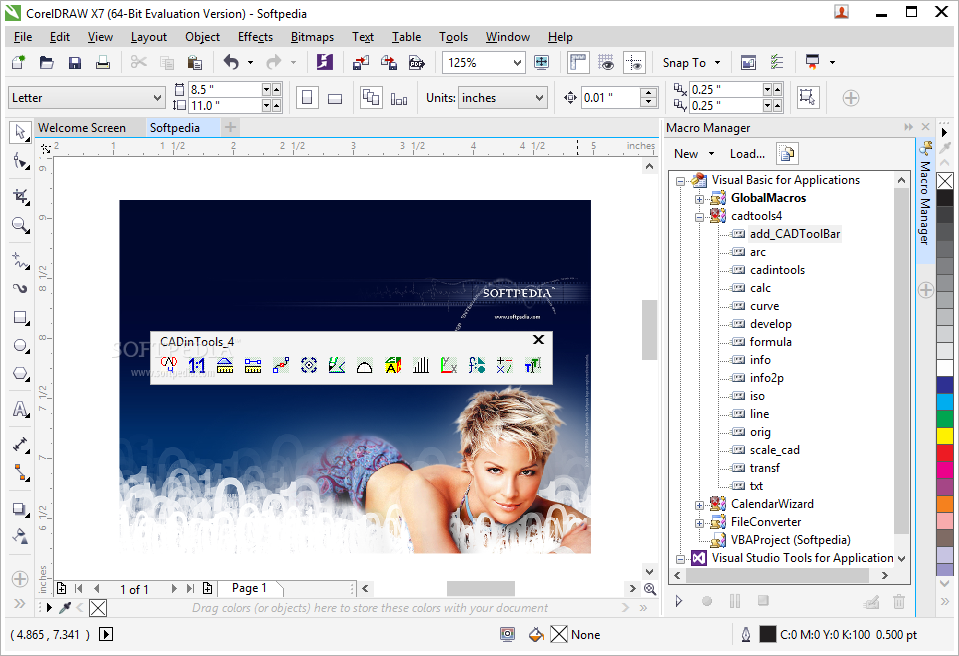
Task: Select the Page 1 tab
Action: [x=250, y=588]
